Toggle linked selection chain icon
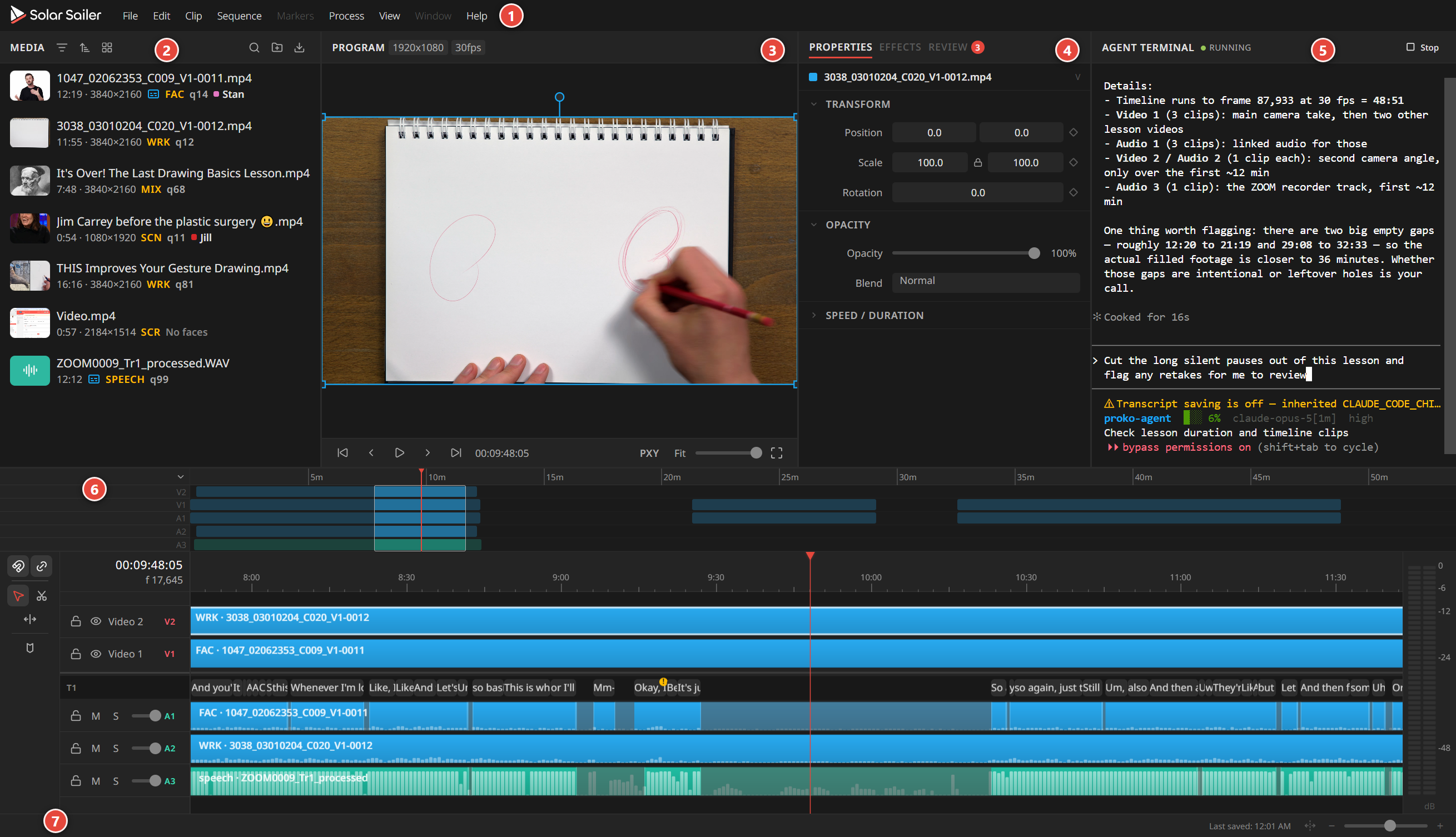1456x837 pixels. point(41,566)
